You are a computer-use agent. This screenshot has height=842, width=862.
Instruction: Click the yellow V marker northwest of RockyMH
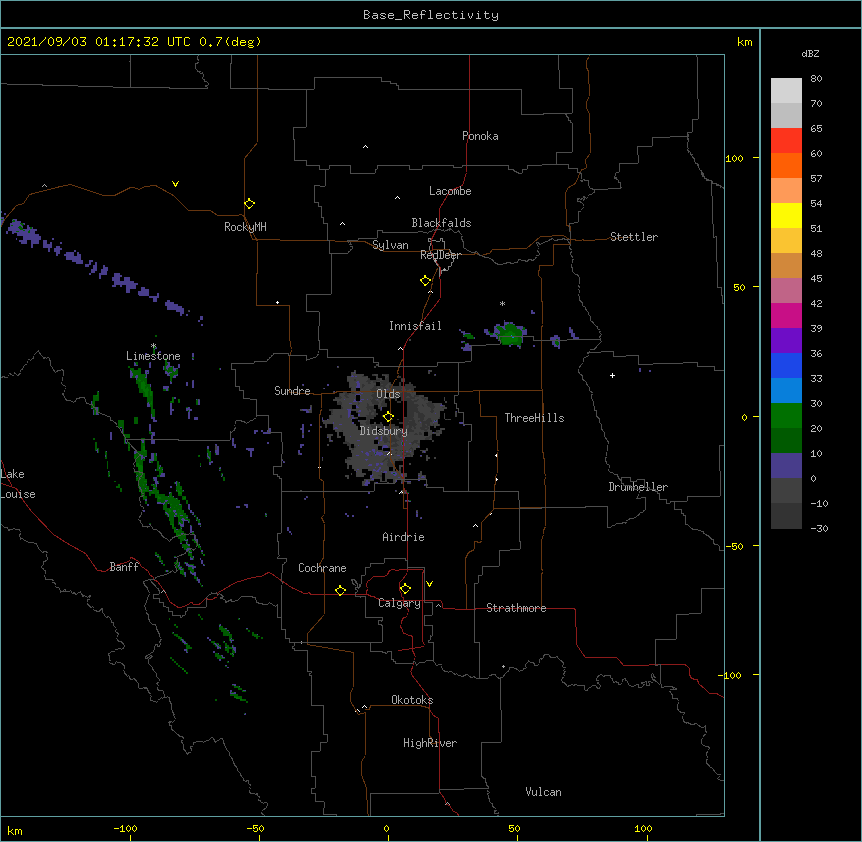click(175, 184)
